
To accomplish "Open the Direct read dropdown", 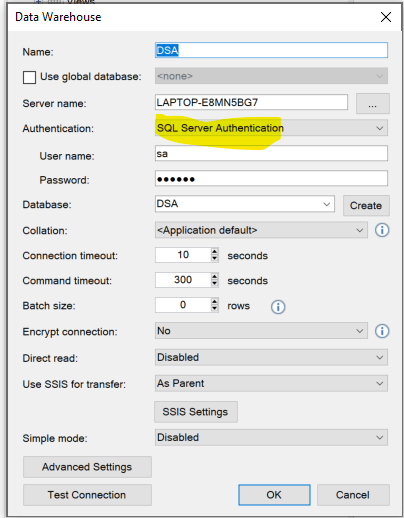I will [271, 357].
